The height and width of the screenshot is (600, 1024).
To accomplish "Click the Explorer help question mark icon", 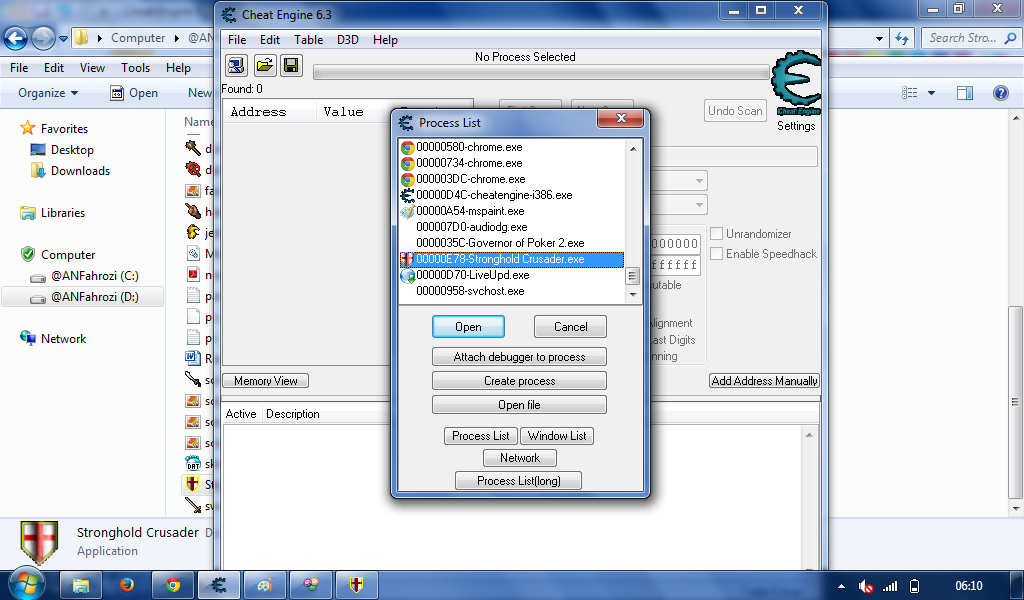I will point(1000,93).
